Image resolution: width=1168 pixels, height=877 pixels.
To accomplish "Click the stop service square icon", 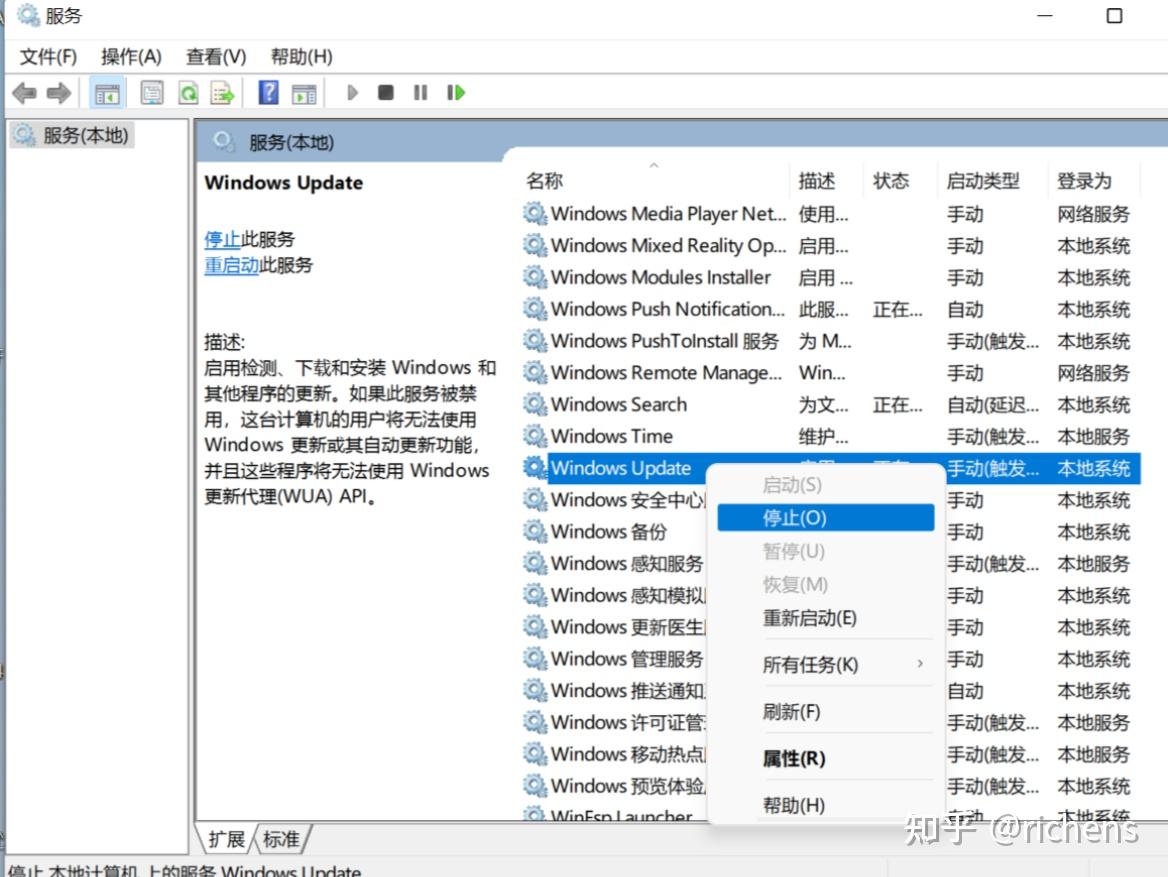I will tap(385, 92).
